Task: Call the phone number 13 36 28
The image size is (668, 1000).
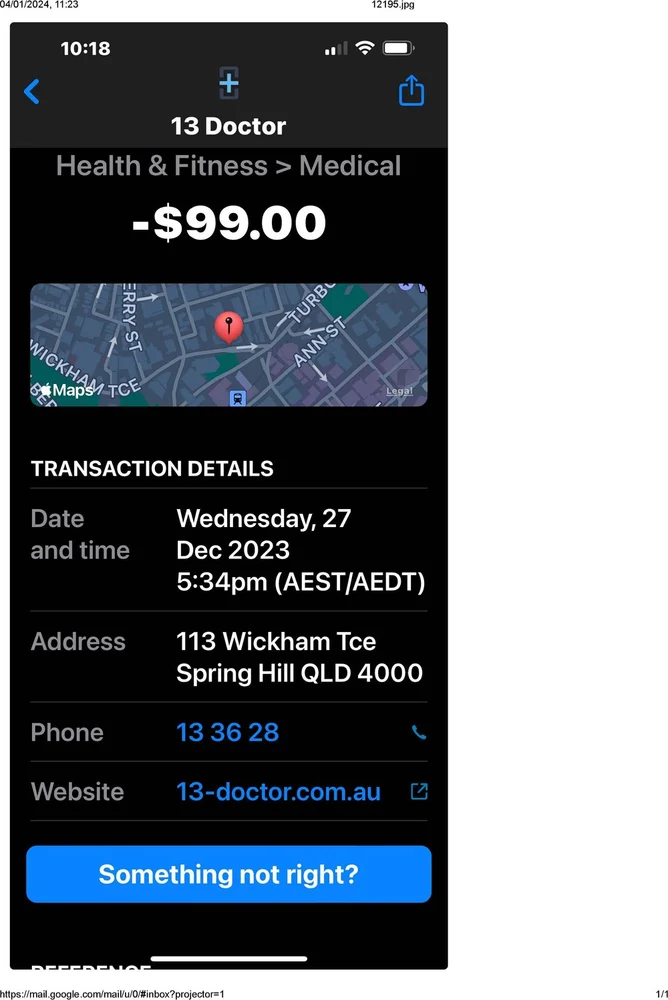Action: click(x=227, y=733)
